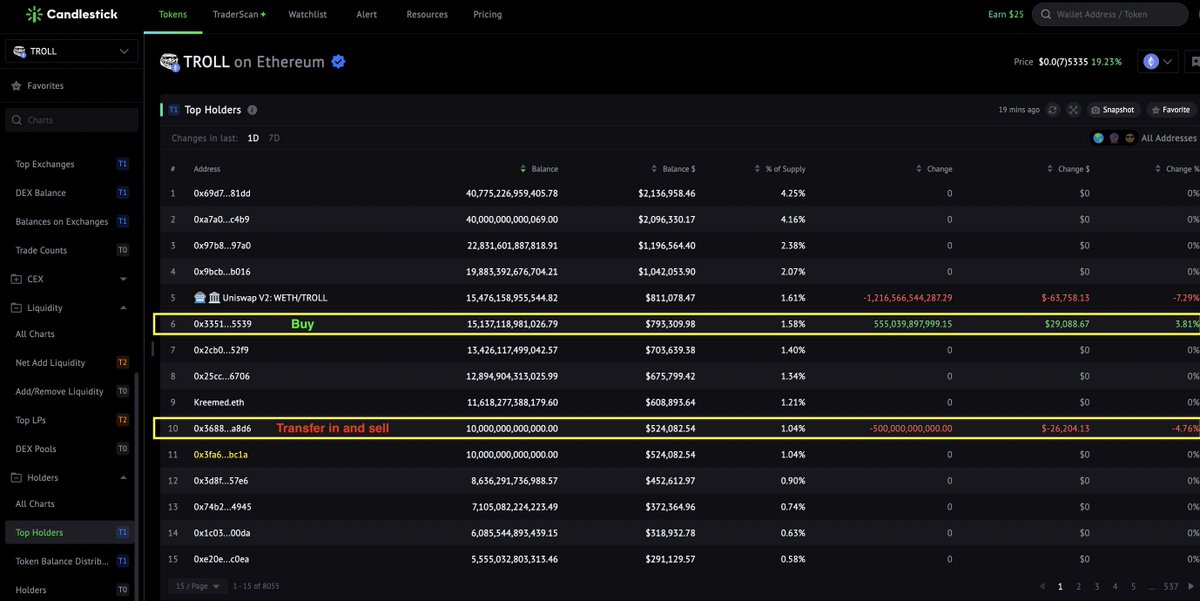Expand panel with the fullscreen arrows icon
Image resolution: width=1200 pixels, height=601 pixels.
pyautogui.click(x=1073, y=110)
